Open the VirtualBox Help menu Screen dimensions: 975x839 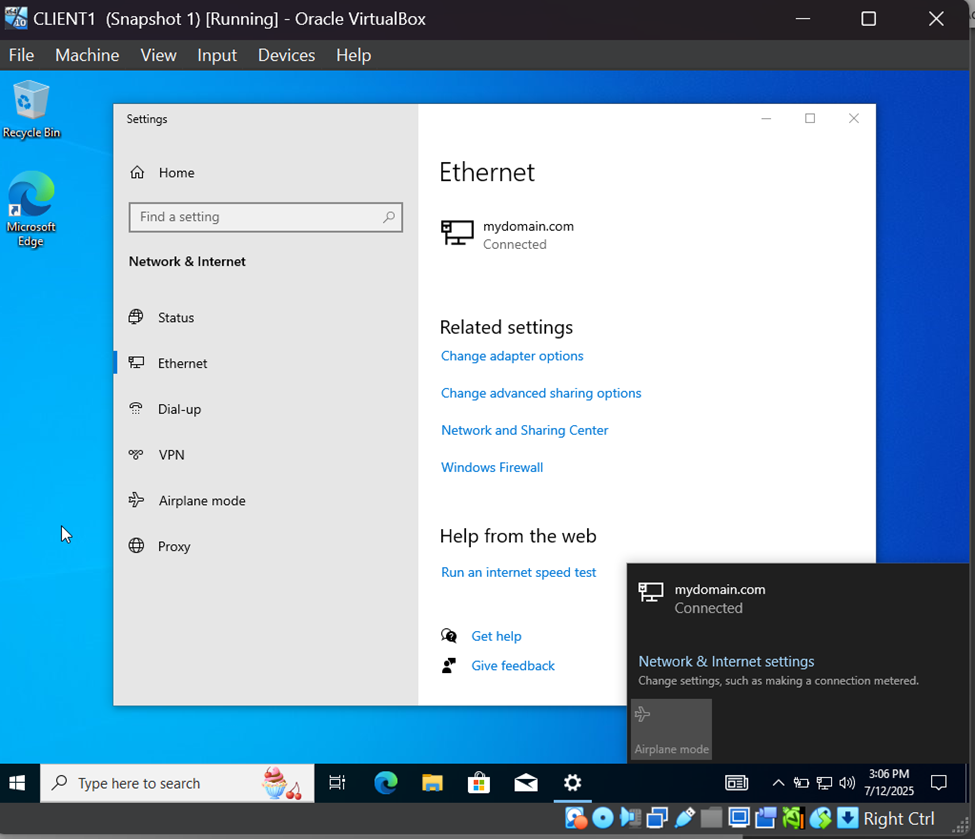coord(353,55)
